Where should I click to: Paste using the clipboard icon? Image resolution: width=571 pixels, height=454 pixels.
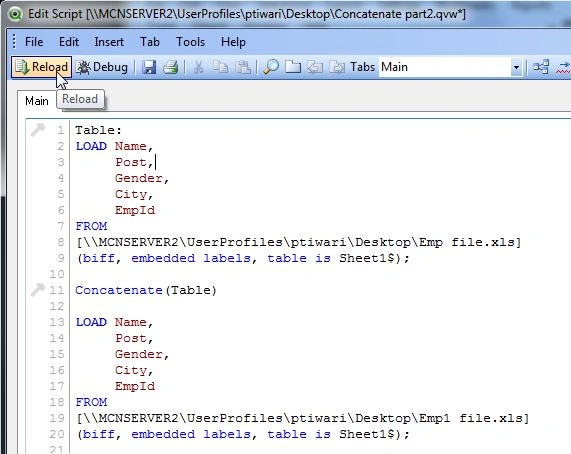pos(243,67)
